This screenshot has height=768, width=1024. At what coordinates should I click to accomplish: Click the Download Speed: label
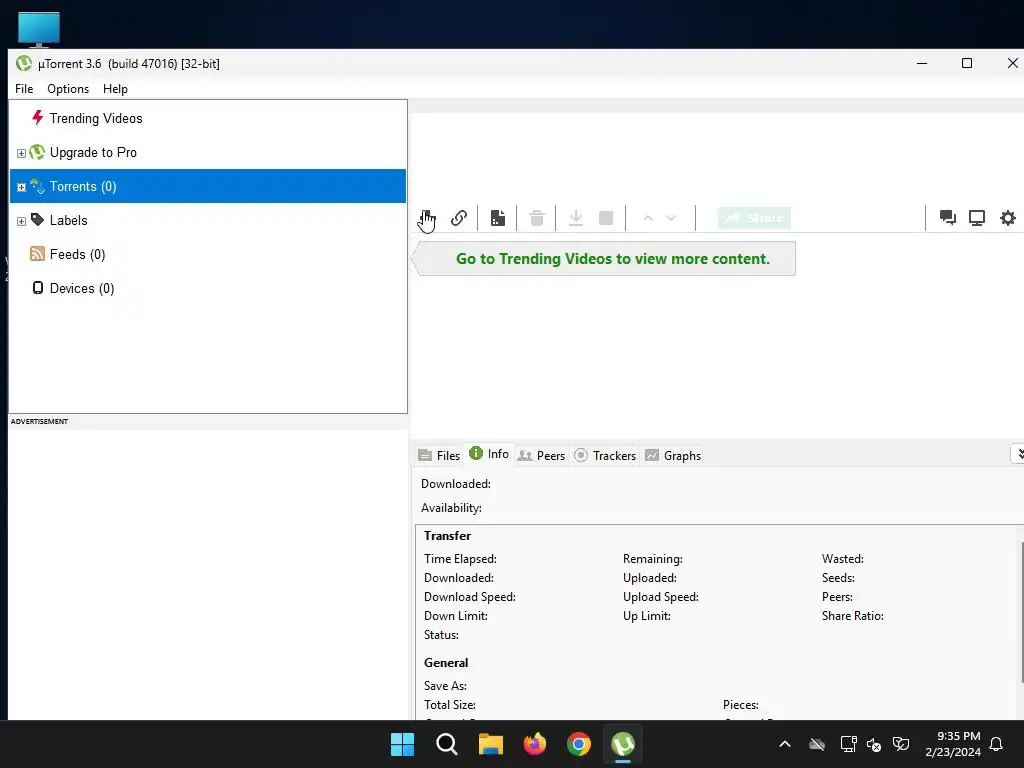[470, 597]
